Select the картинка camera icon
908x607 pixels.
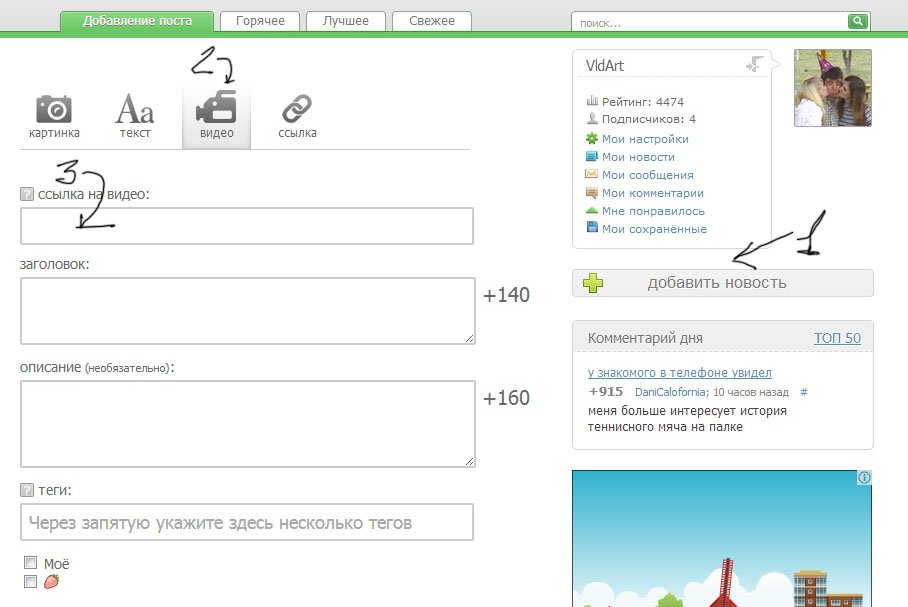pyautogui.click(x=54, y=109)
